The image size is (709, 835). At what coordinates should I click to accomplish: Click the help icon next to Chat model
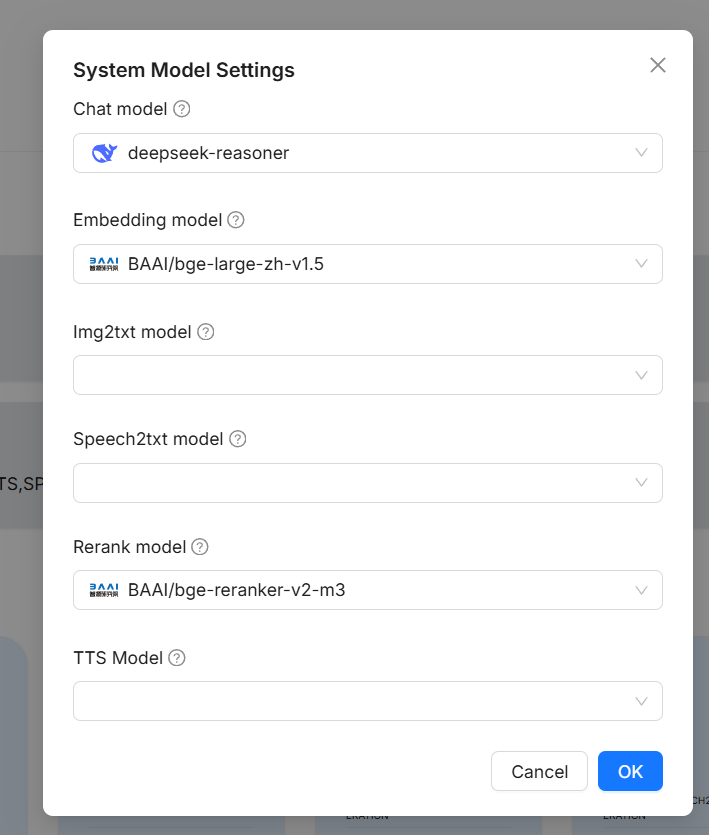181,109
